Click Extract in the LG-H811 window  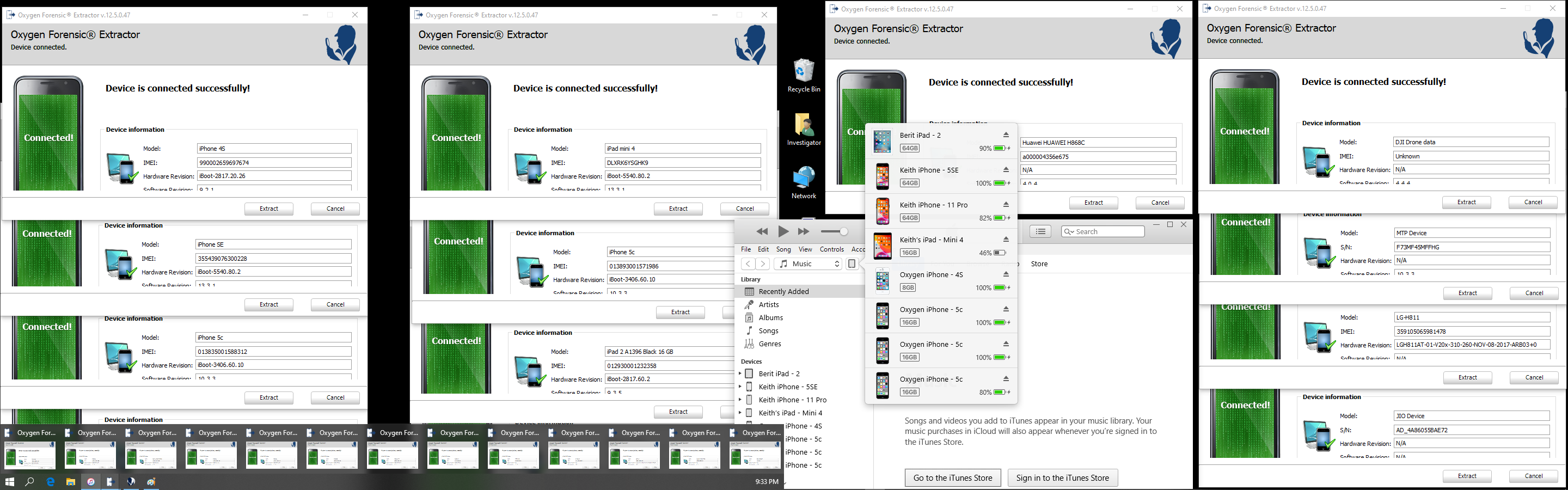tap(1468, 377)
